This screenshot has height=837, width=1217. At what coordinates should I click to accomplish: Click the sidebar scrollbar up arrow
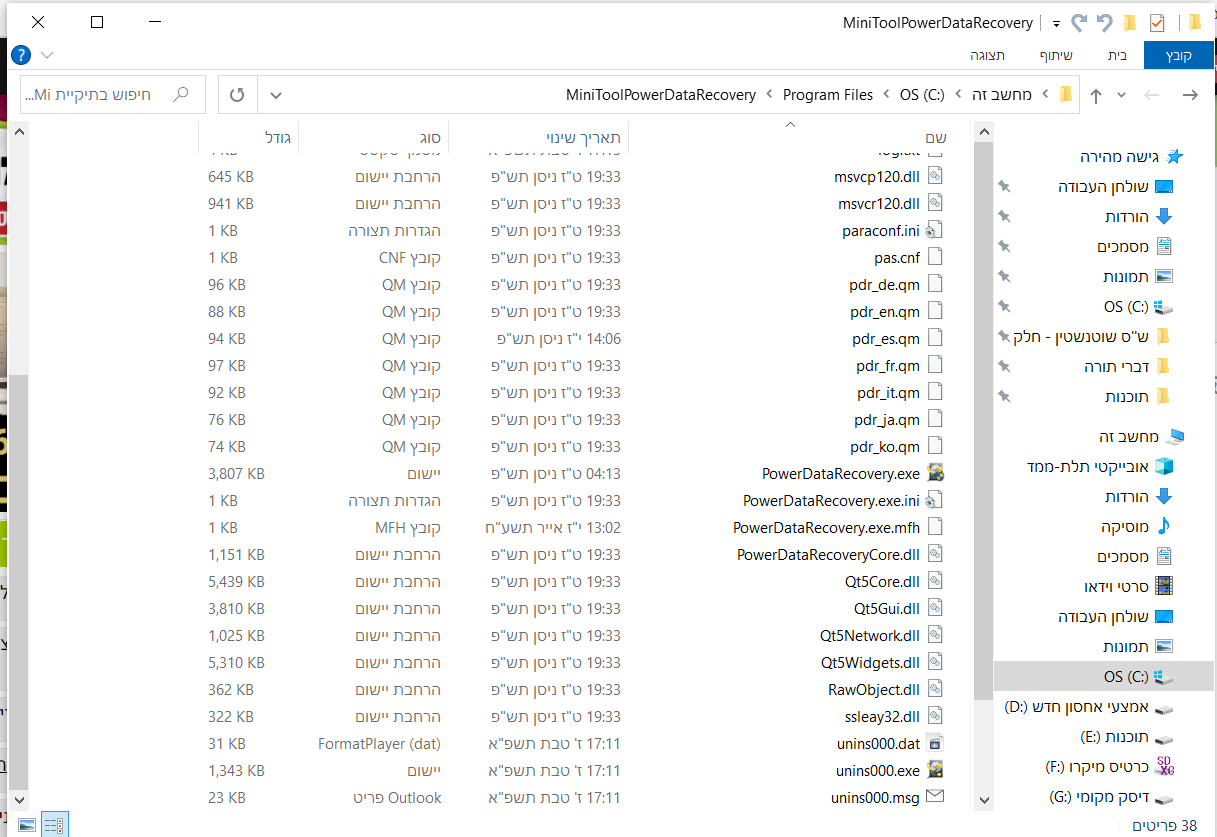[983, 131]
